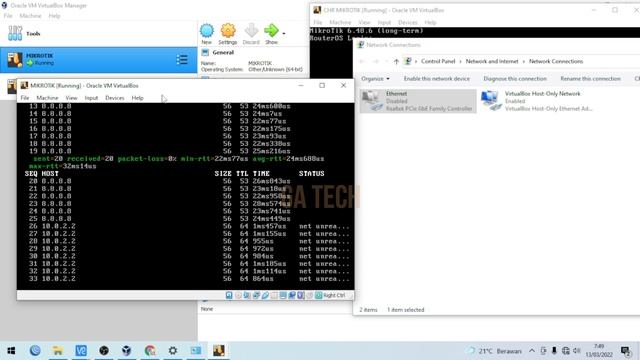Open running MIKROTIK VM taskbar icon
Viewport: 640px width, 360px height.
pos(219,351)
